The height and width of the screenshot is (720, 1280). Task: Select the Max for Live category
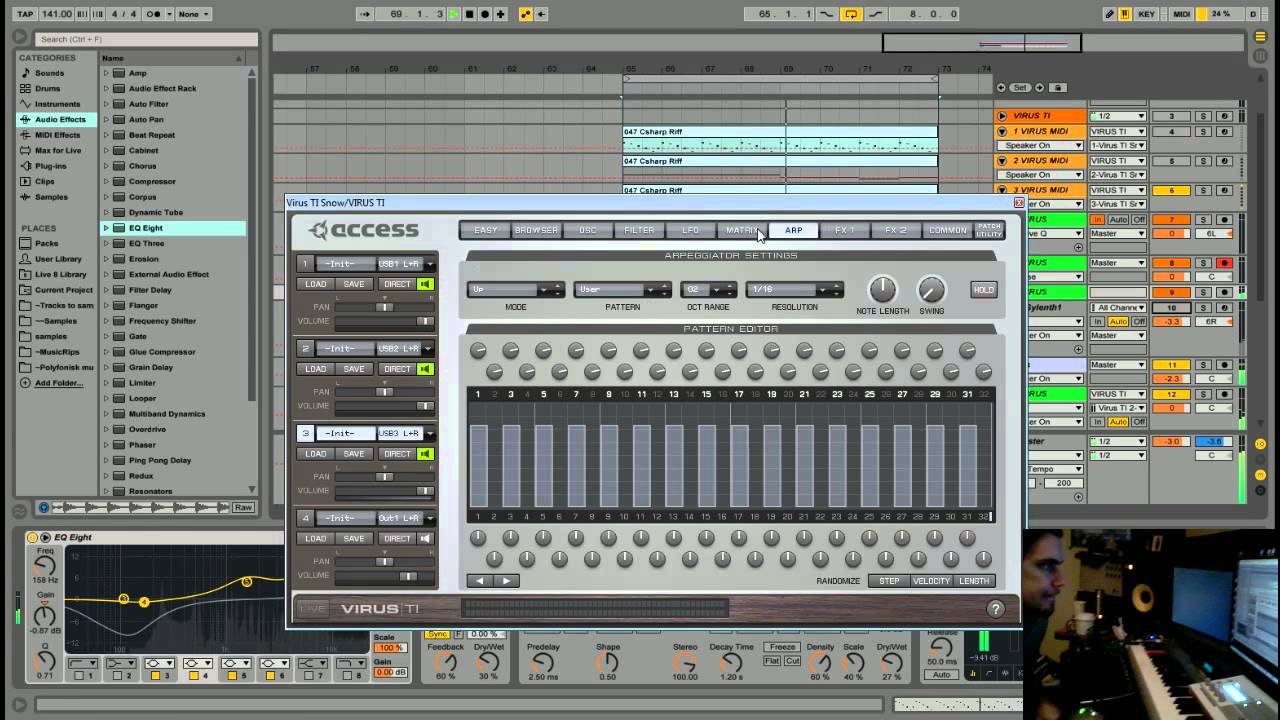tap(58, 150)
